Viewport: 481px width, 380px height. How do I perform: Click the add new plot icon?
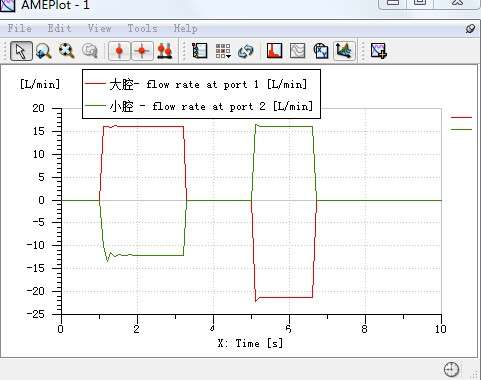(379, 51)
